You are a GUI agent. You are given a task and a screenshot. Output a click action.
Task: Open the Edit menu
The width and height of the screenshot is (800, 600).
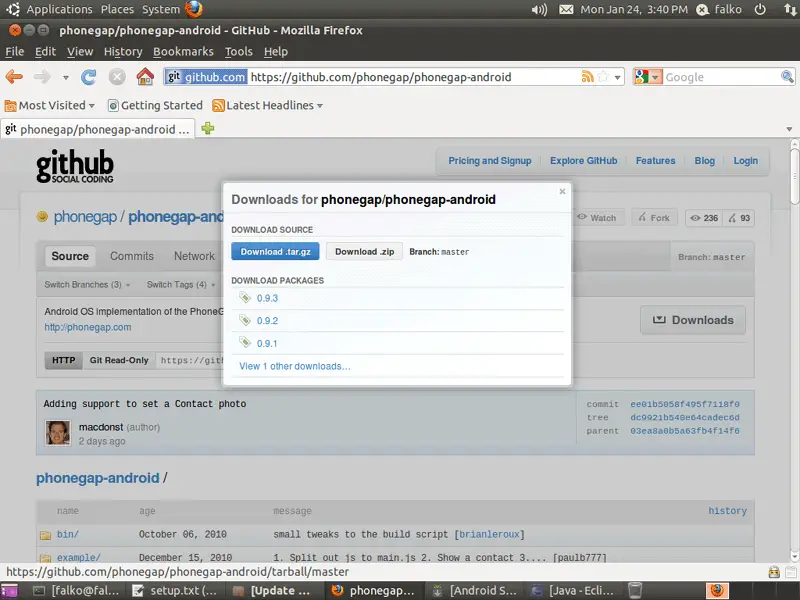pyautogui.click(x=45, y=52)
